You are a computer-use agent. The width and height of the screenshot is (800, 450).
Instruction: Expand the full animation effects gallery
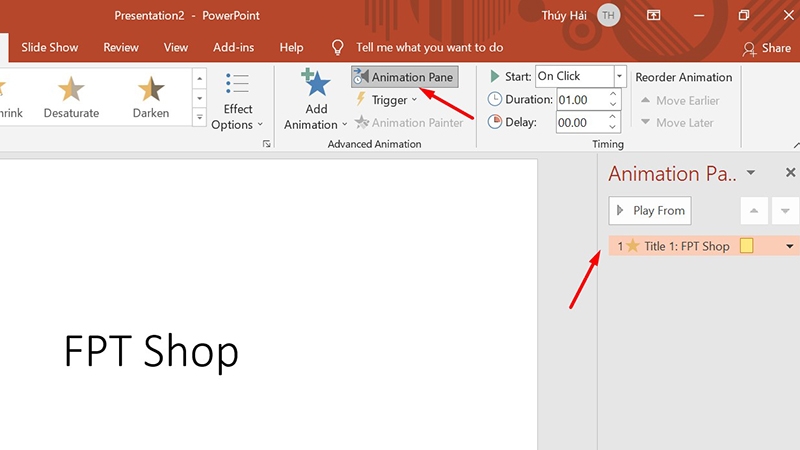click(199, 117)
